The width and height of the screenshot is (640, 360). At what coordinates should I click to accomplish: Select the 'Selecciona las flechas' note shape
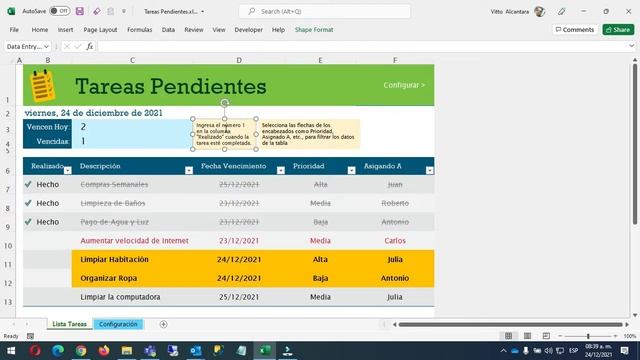click(x=309, y=134)
